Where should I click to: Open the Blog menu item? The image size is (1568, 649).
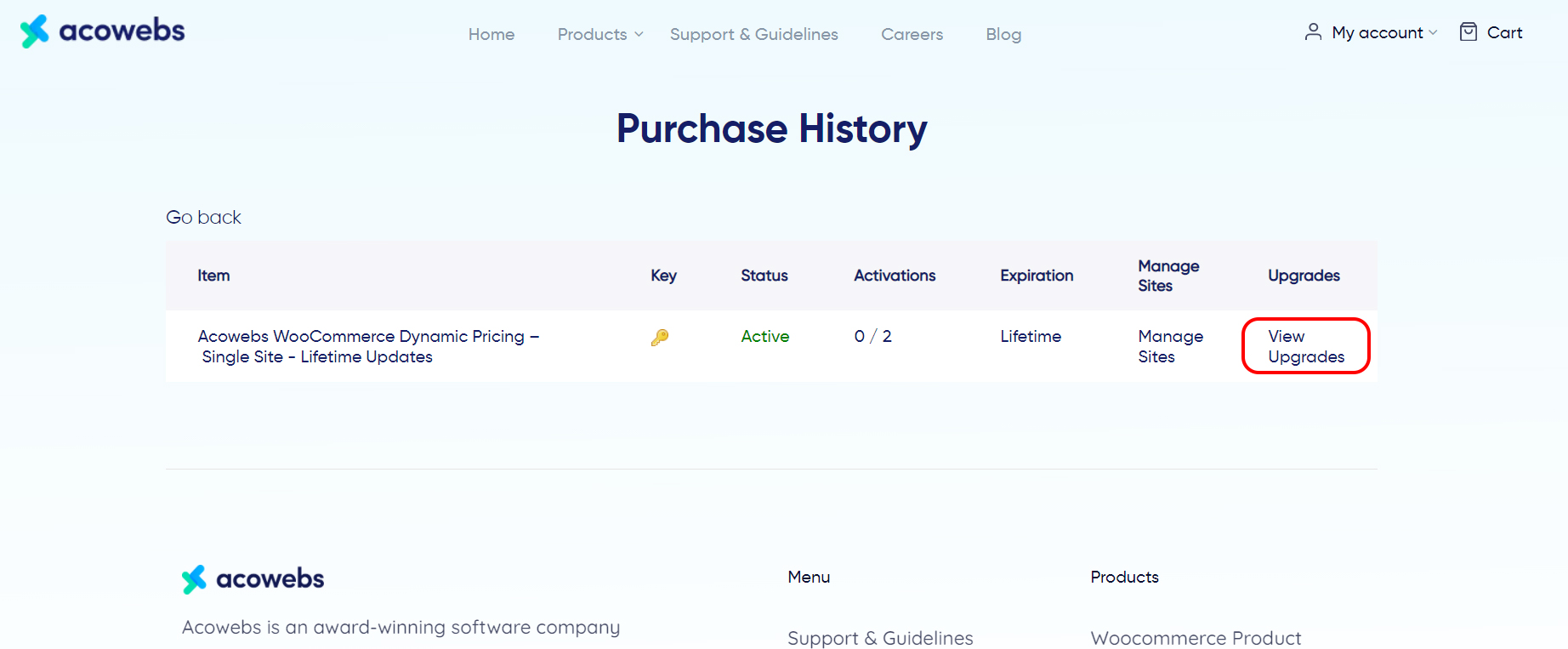pyautogui.click(x=1003, y=34)
